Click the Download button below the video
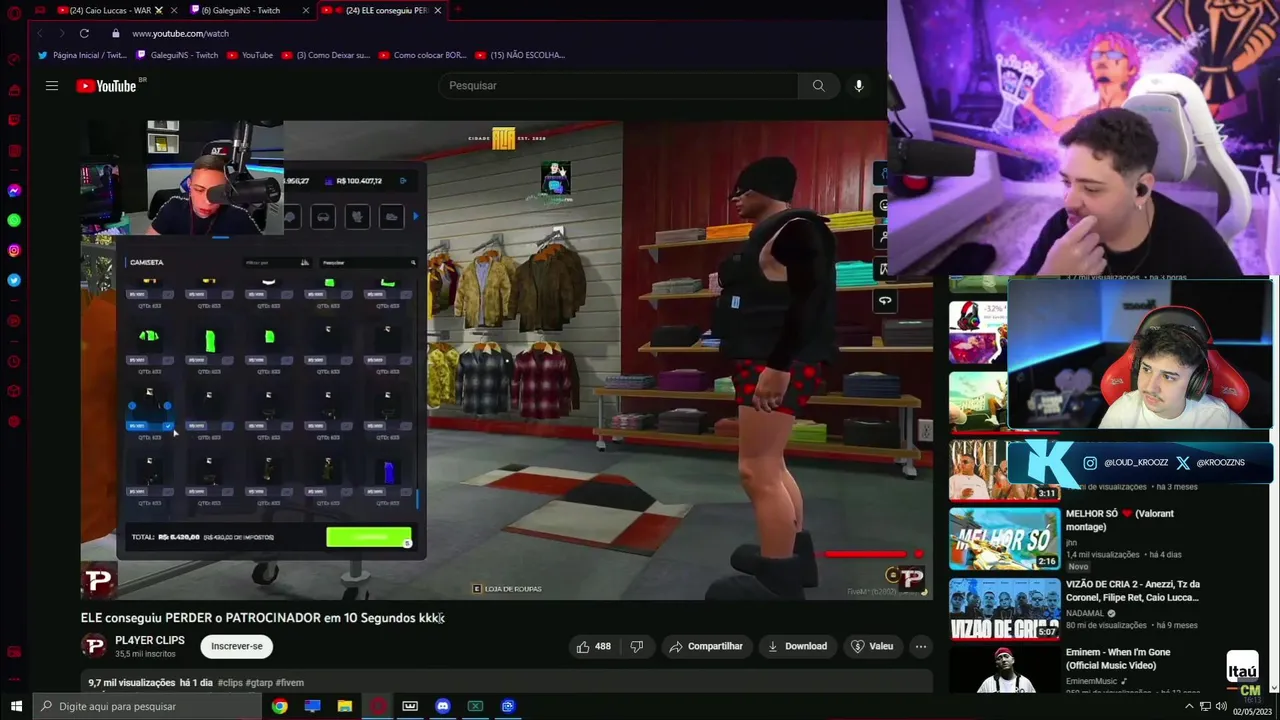Screen dimensions: 1280x720 point(797,646)
